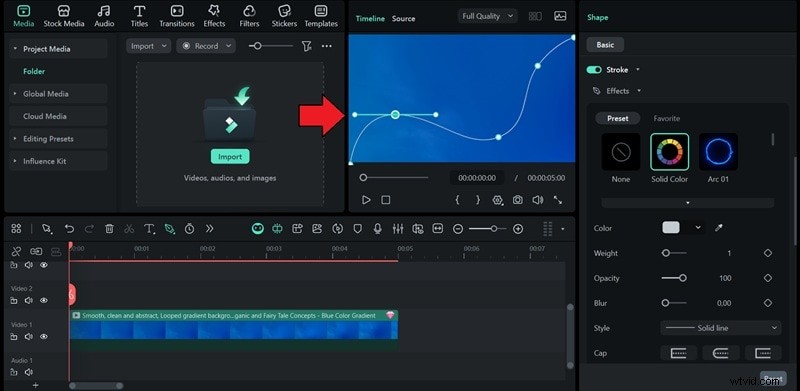Add keyframe for Opacity
Viewport: 800px width, 391px height.
tap(768, 278)
